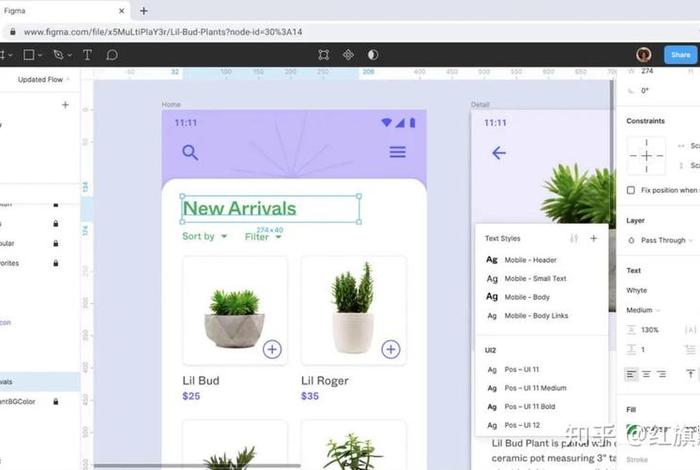Open the Medium font weight dropdown
This screenshot has height=470, width=700.
coord(643,310)
